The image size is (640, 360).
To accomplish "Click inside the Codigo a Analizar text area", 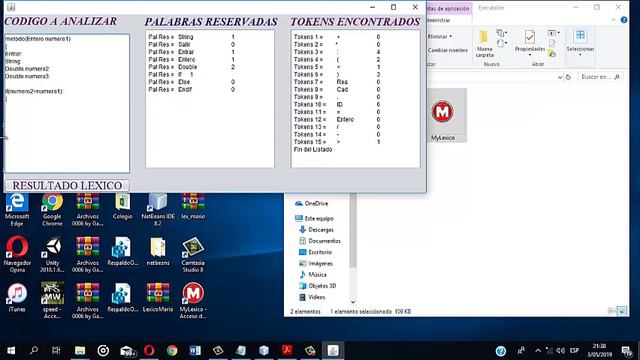I will (67, 103).
